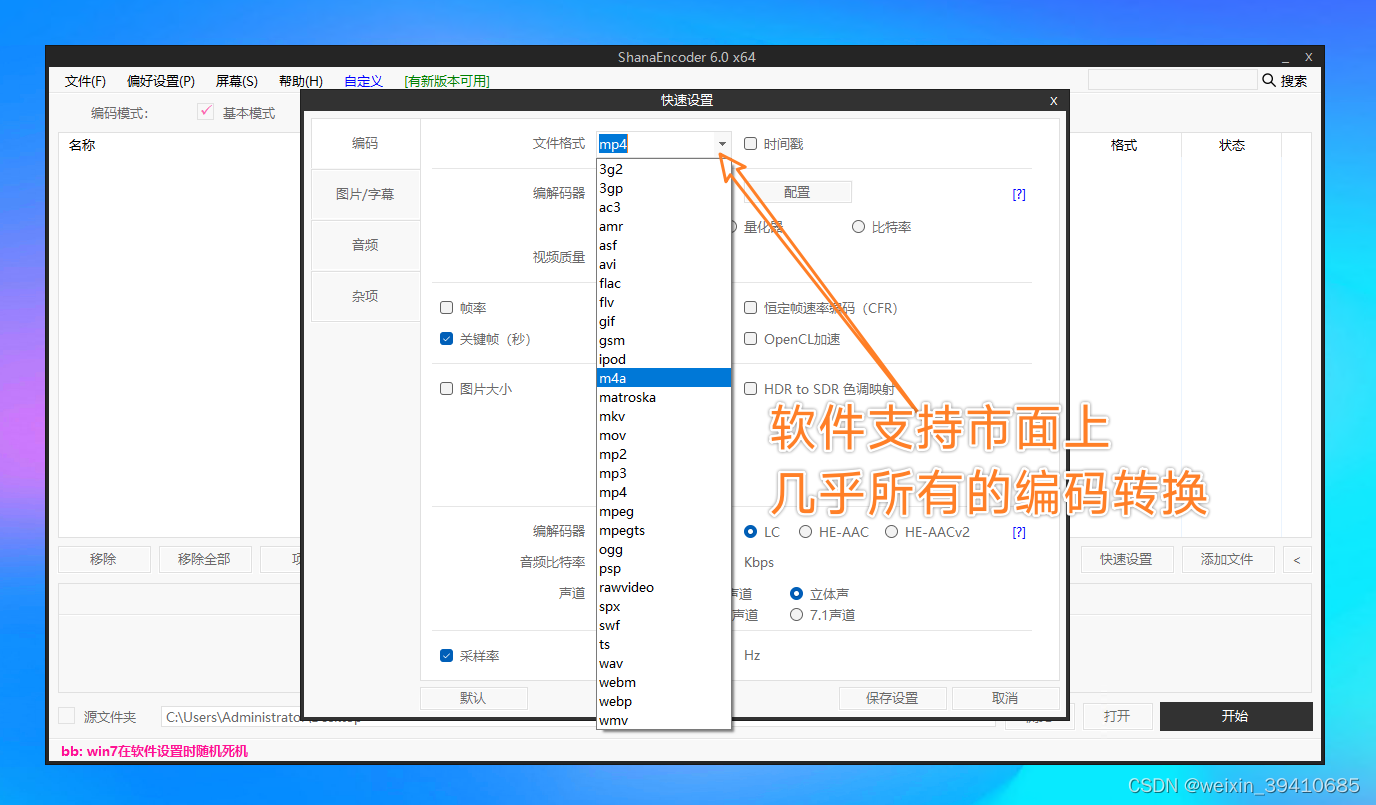Image resolution: width=1376 pixels, height=805 pixels.
Task: Toggle the 帧率 checkbox
Action: click(446, 308)
